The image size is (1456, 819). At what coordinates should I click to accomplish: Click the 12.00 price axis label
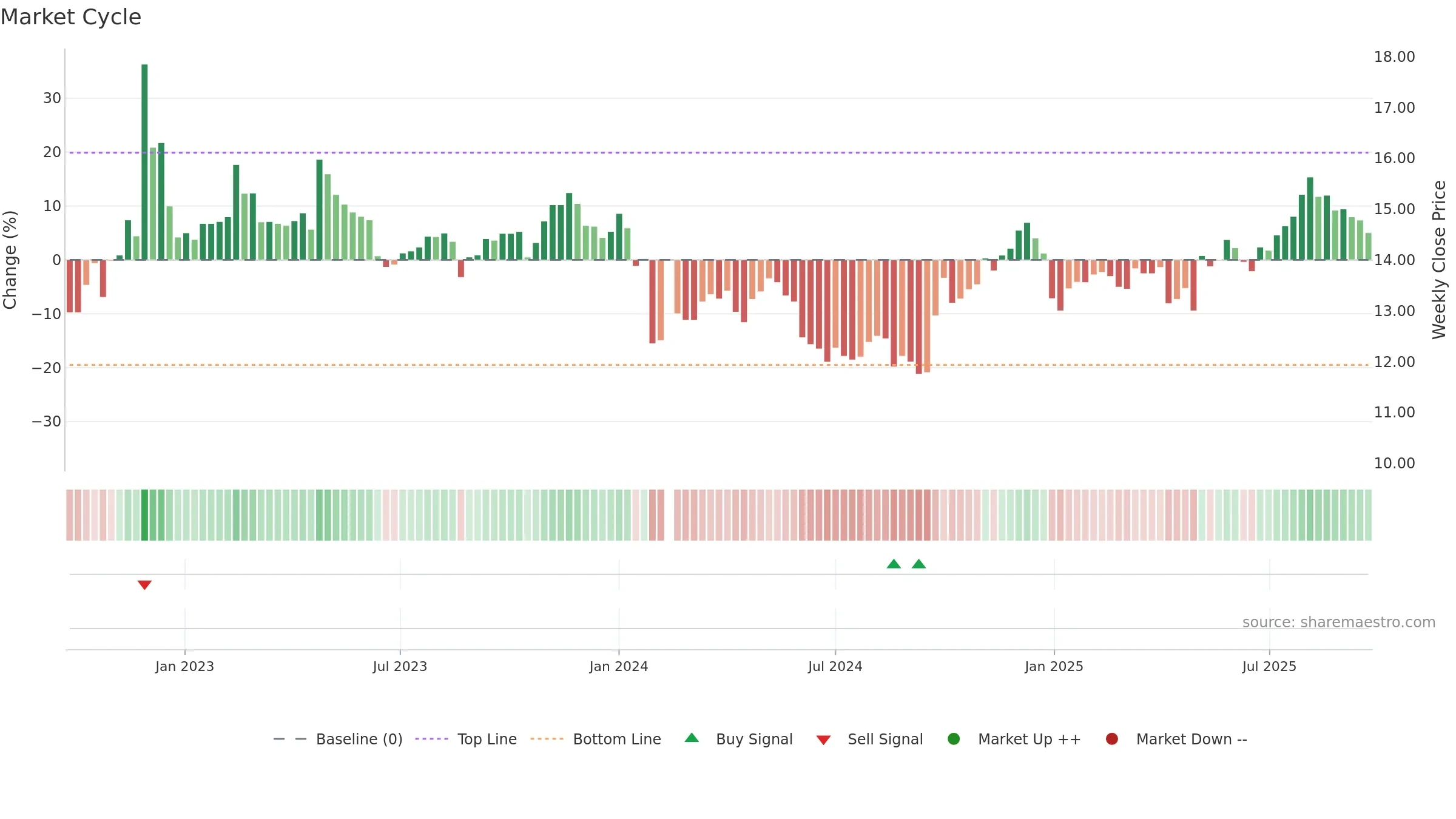coord(1394,362)
